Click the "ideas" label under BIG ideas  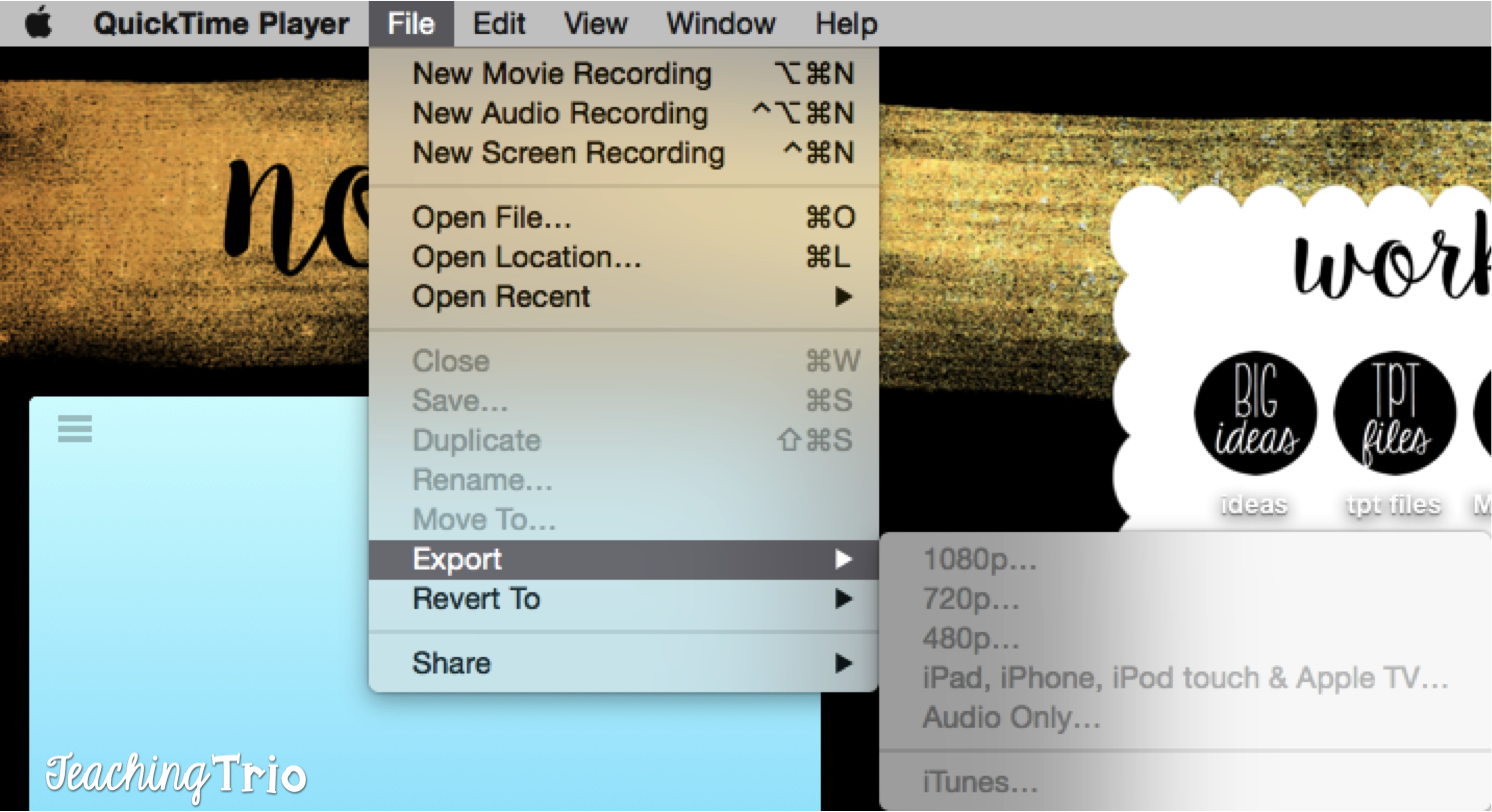[1254, 505]
